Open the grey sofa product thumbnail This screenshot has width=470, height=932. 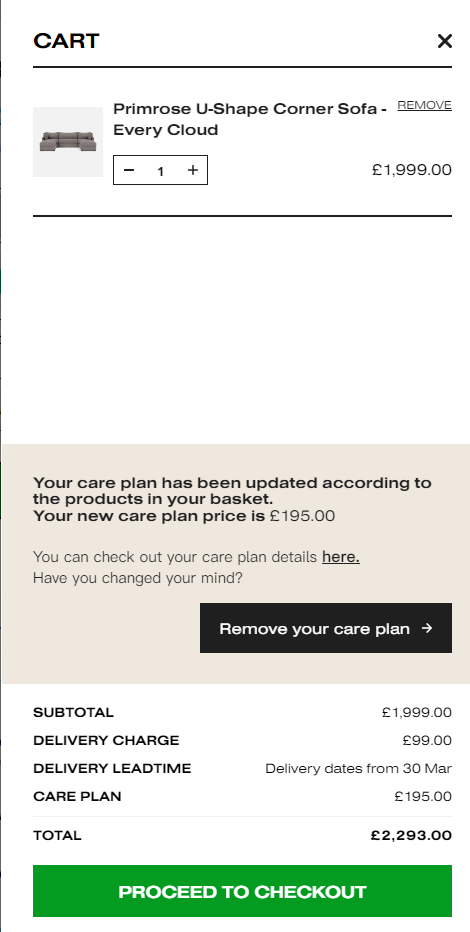pos(68,142)
